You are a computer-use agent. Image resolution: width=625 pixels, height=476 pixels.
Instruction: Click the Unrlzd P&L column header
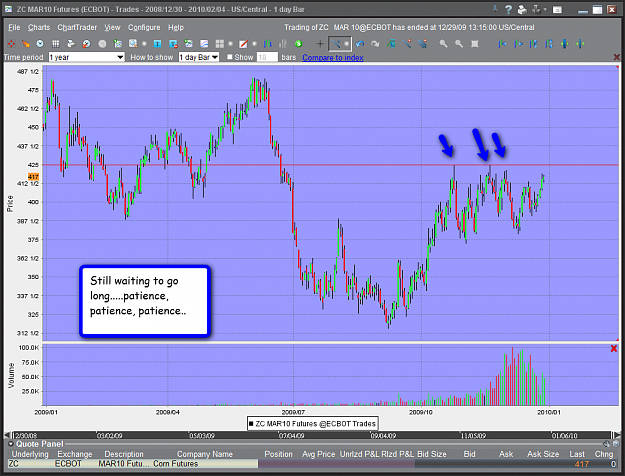click(359, 454)
